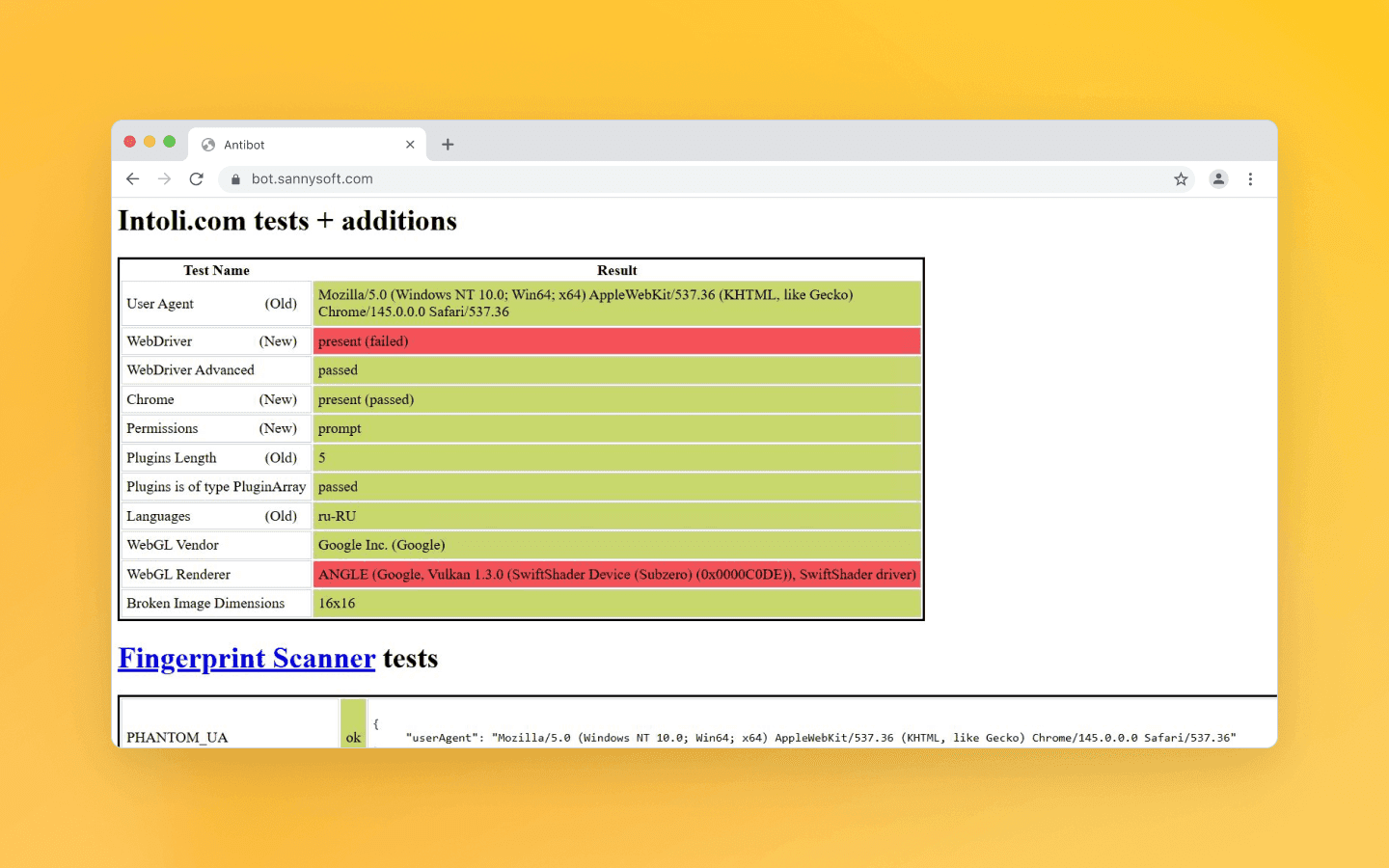Image resolution: width=1389 pixels, height=868 pixels.
Task: Click the 'Plugins Length' row label
Action: coord(216,458)
